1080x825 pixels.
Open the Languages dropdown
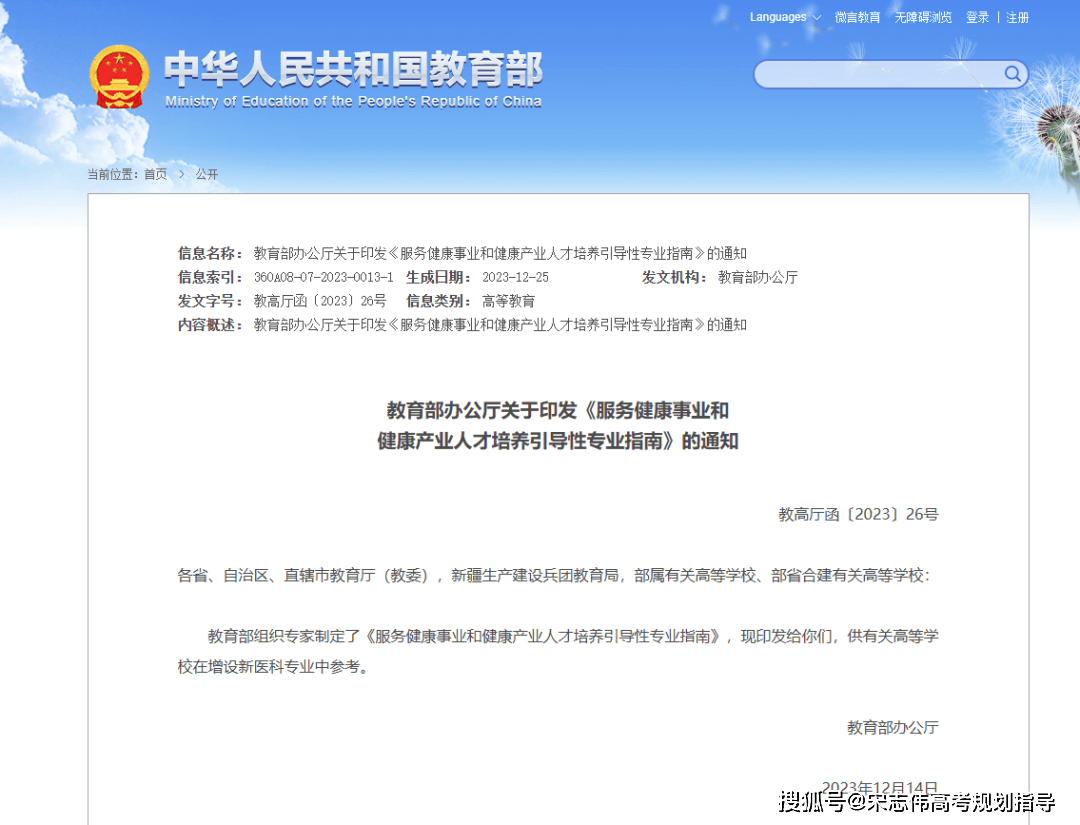[x=785, y=17]
